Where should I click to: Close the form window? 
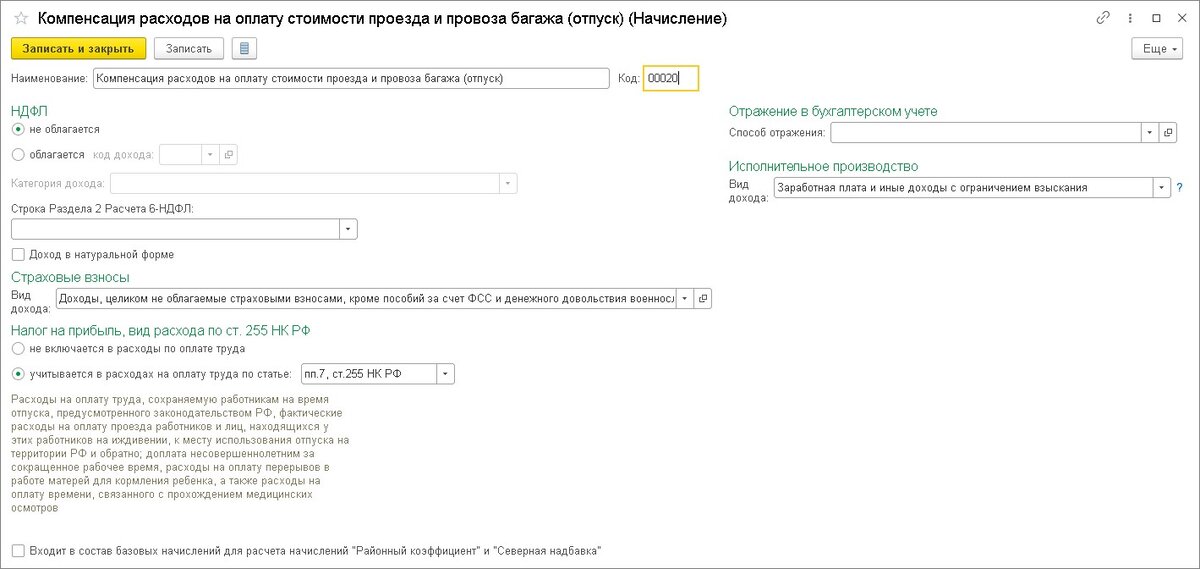point(1180,18)
